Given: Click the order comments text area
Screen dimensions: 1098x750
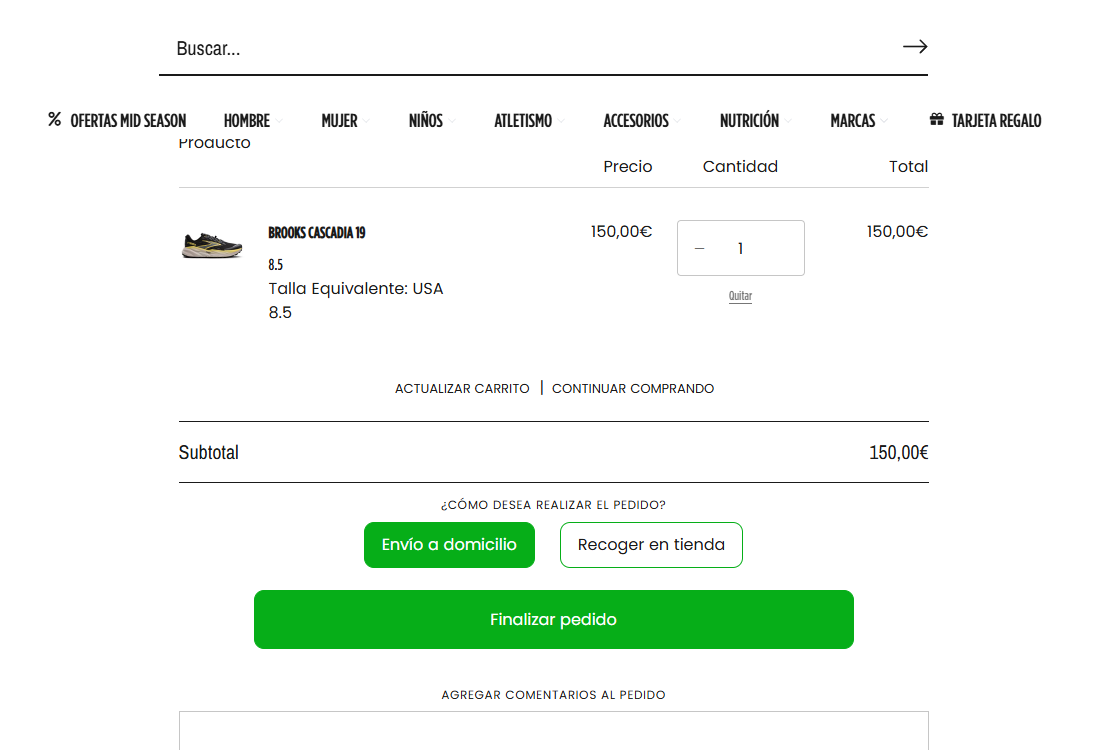Looking at the screenshot, I should pos(553,730).
